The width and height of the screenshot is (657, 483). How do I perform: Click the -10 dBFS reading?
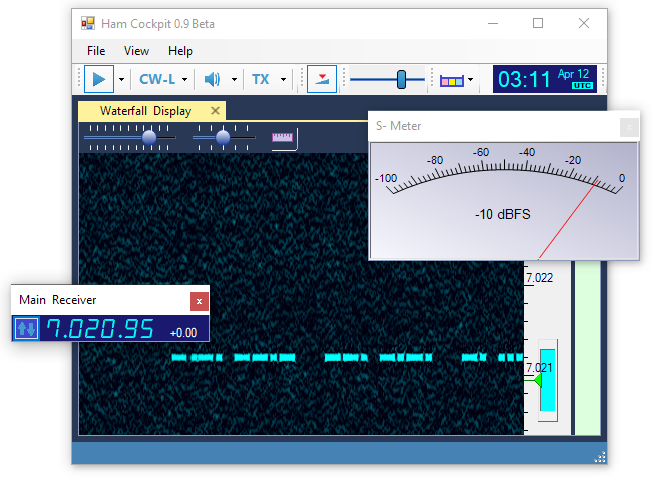[503, 214]
